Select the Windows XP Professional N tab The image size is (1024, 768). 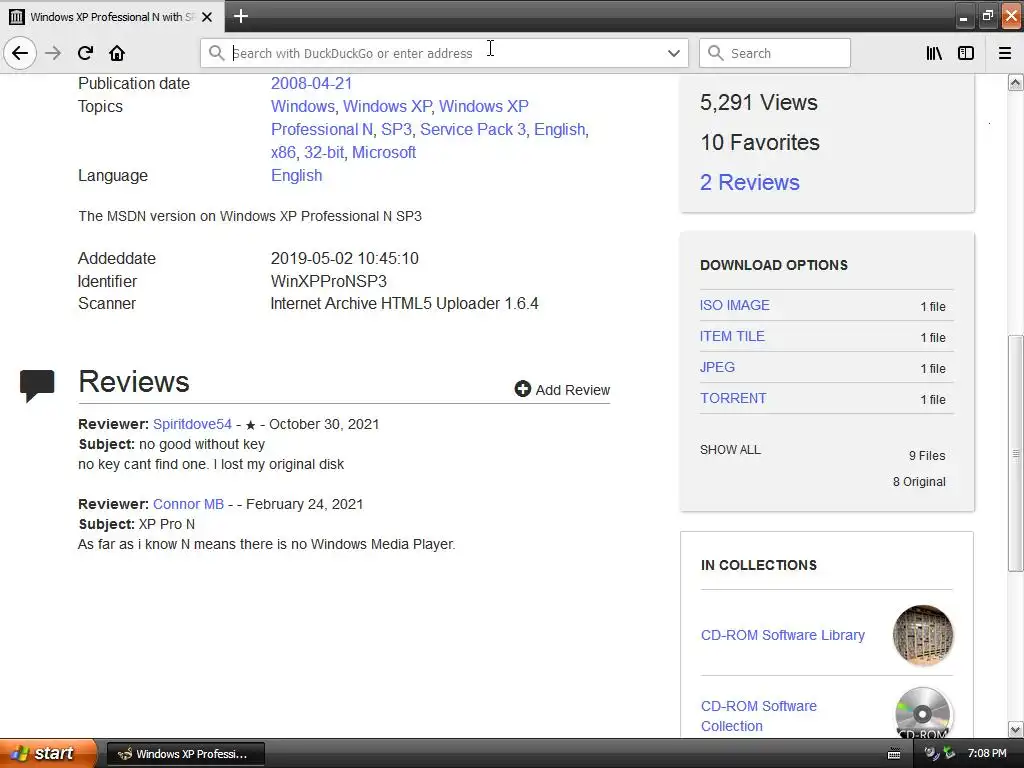(x=112, y=17)
